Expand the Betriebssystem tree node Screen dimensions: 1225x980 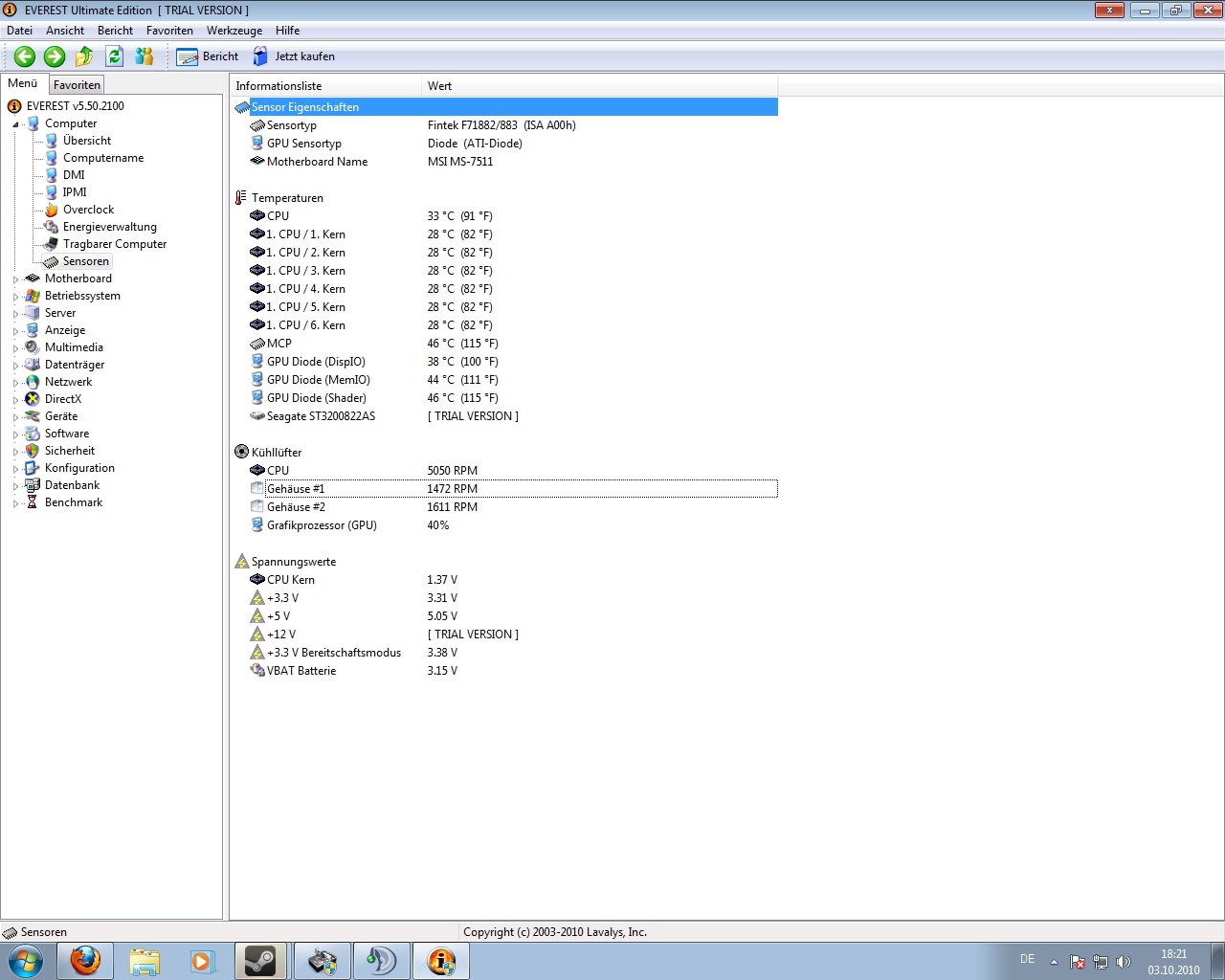coord(15,297)
